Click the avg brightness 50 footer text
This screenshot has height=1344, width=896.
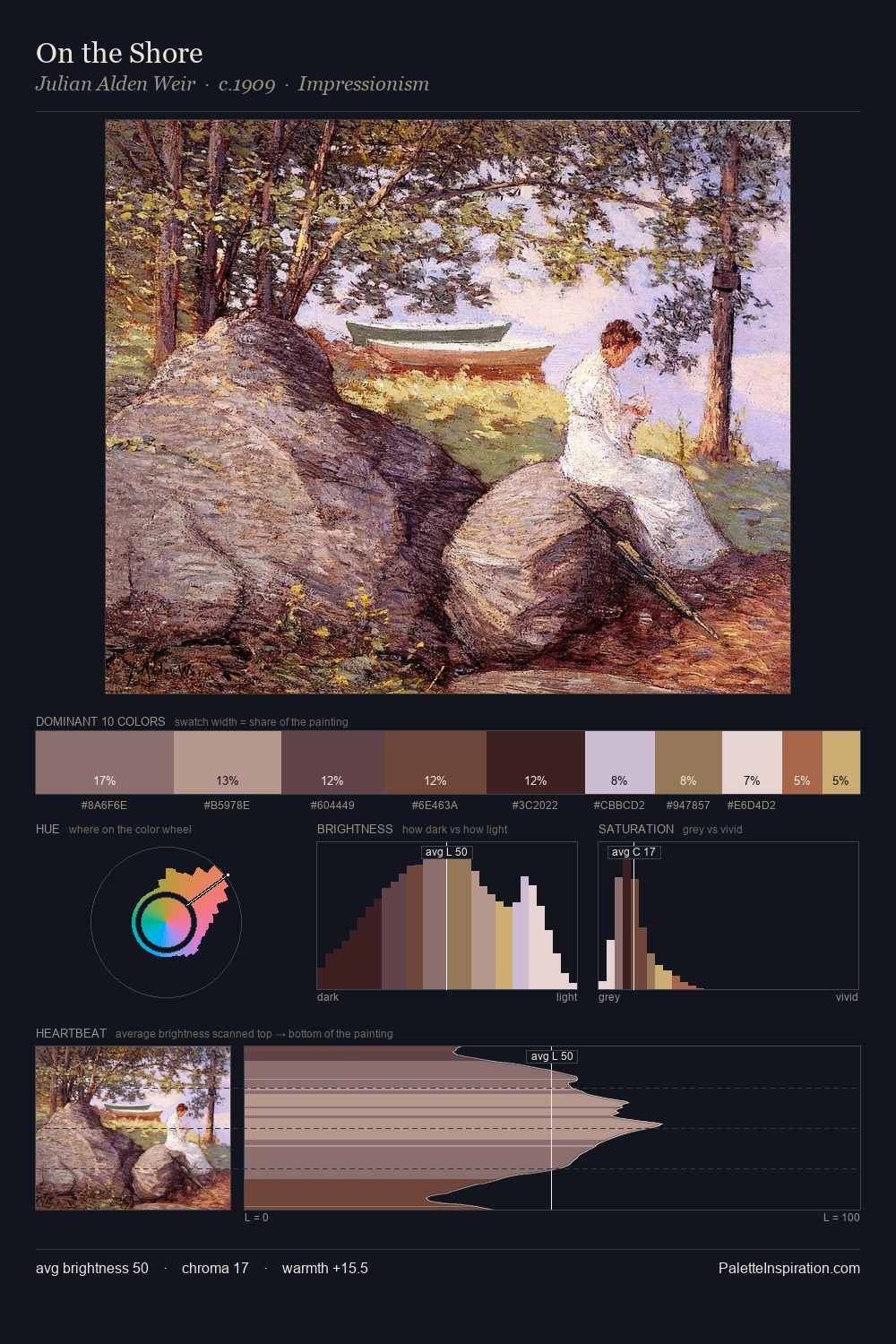tap(92, 1268)
